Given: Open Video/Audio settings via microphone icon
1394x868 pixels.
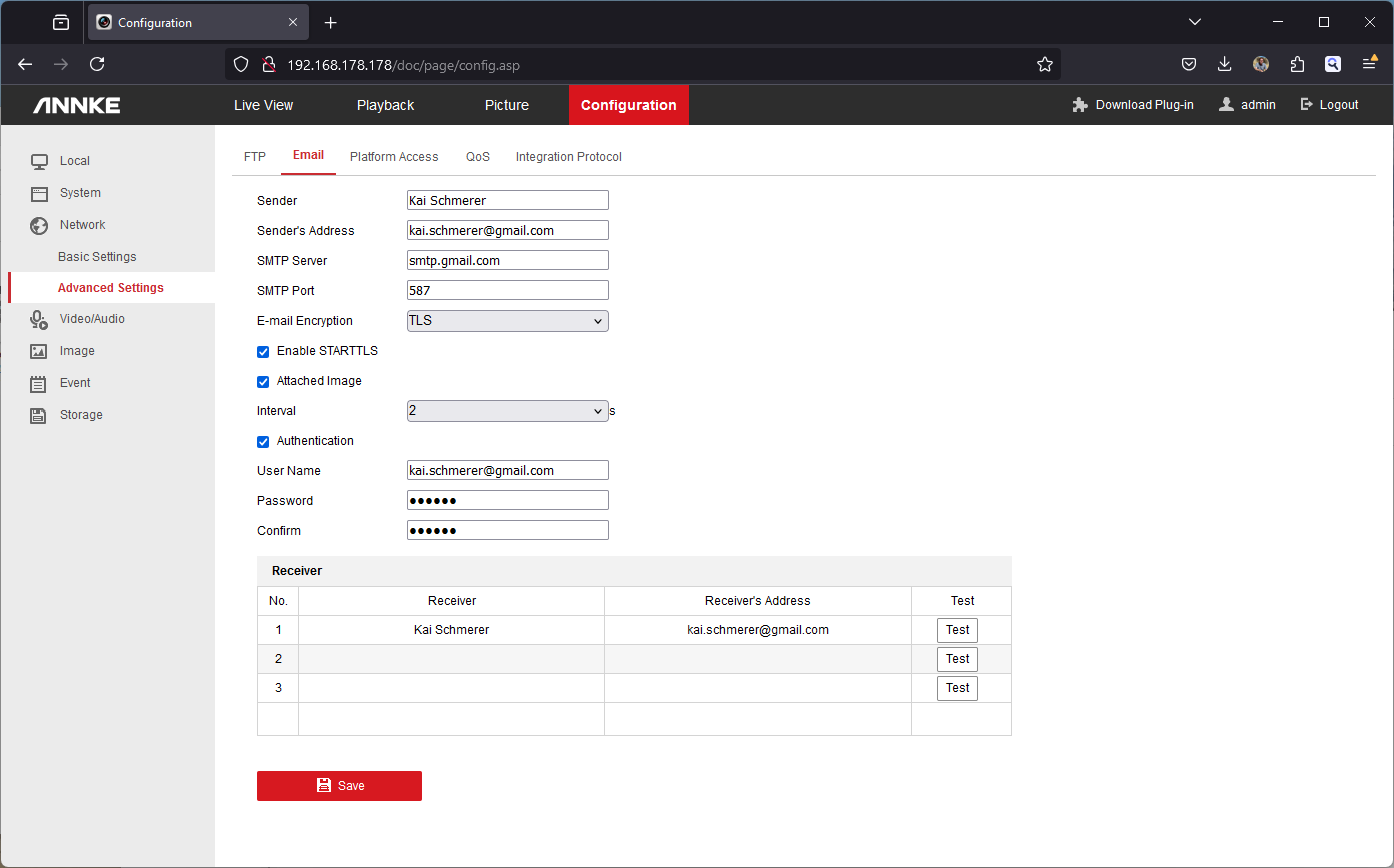Looking at the screenshot, I should coord(39,319).
